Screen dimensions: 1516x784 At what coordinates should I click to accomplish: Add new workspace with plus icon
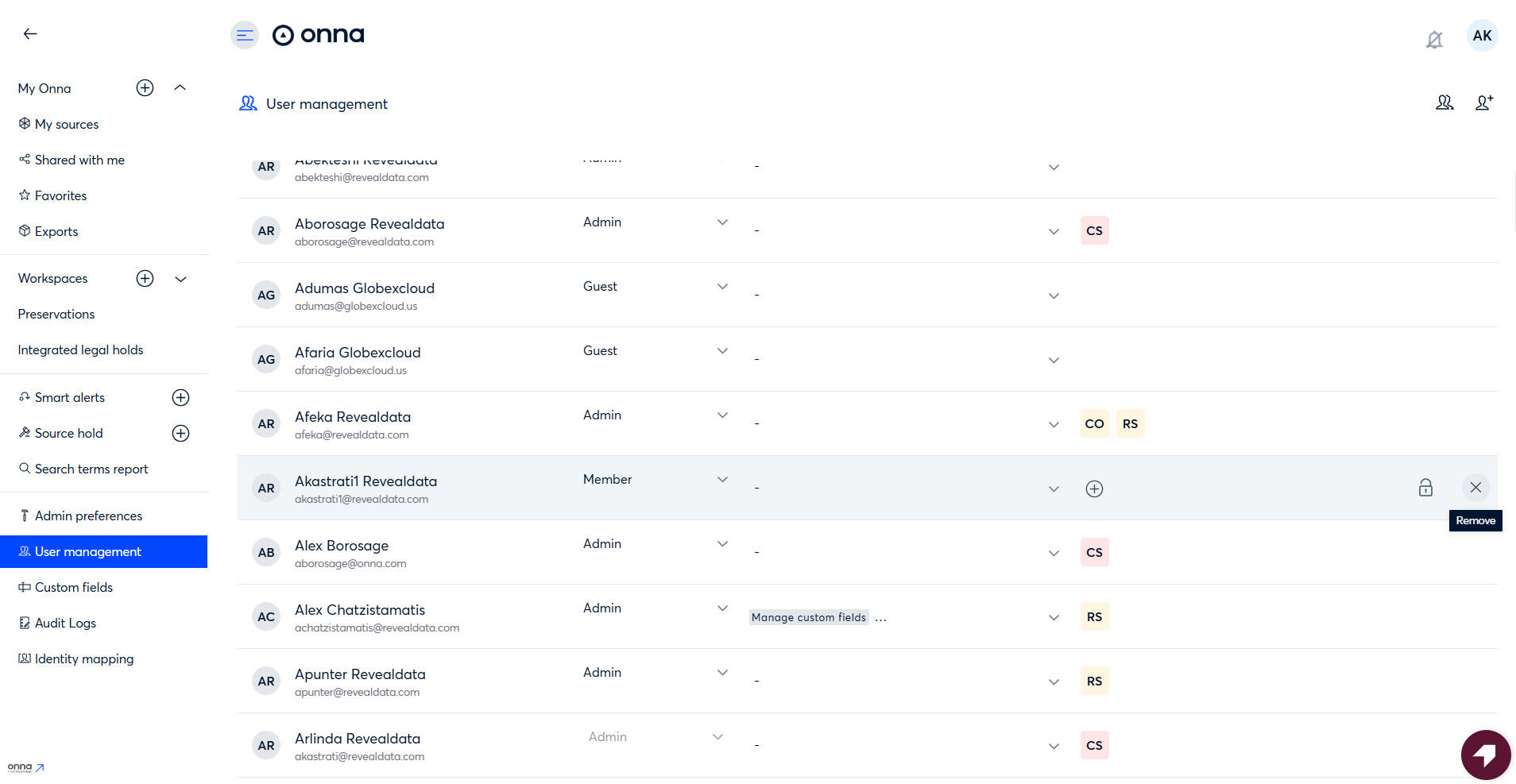(145, 279)
